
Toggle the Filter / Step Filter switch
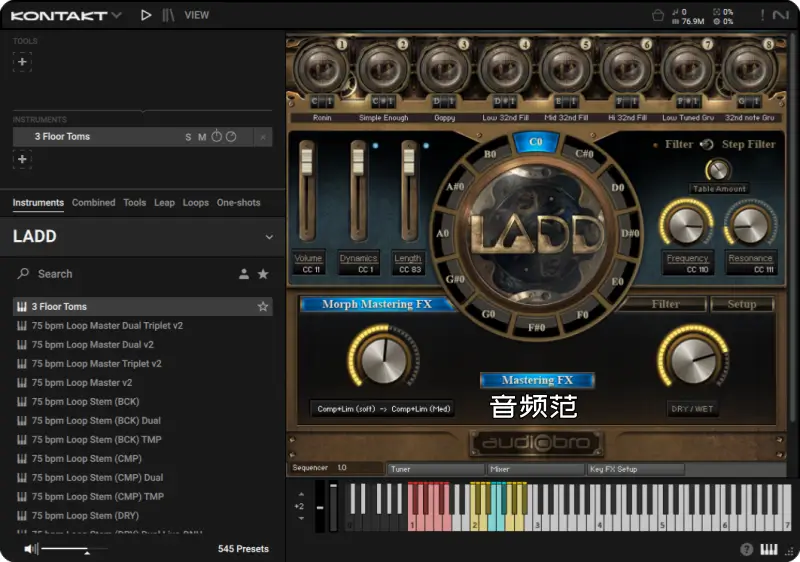point(707,144)
